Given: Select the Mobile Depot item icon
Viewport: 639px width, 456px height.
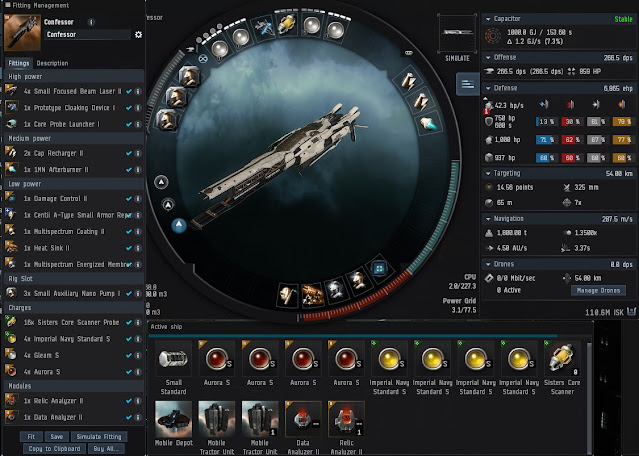Looking at the screenshot, I should click(x=173, y=419).
